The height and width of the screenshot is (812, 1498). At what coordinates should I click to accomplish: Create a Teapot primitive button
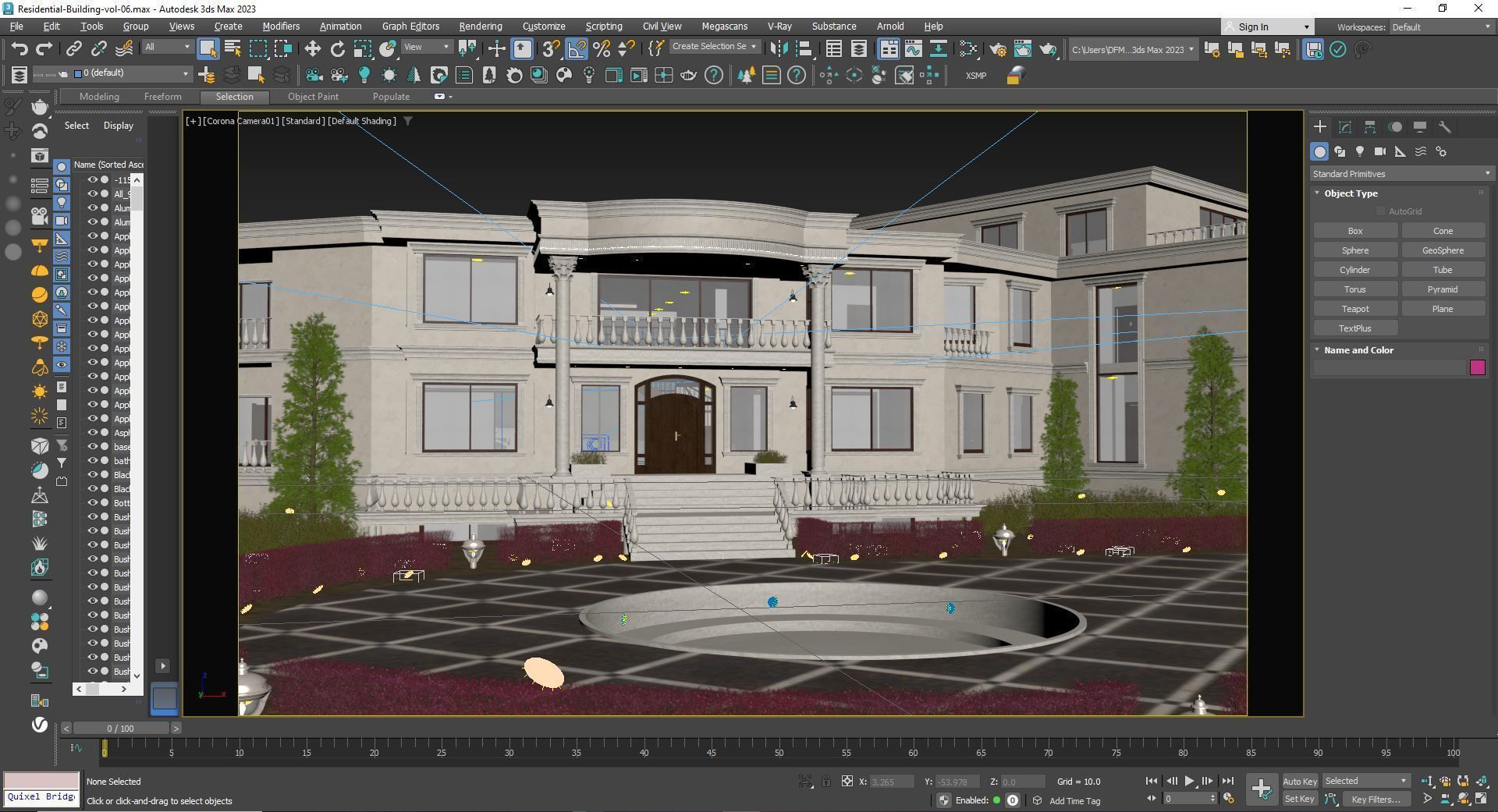pos(1355,309)
